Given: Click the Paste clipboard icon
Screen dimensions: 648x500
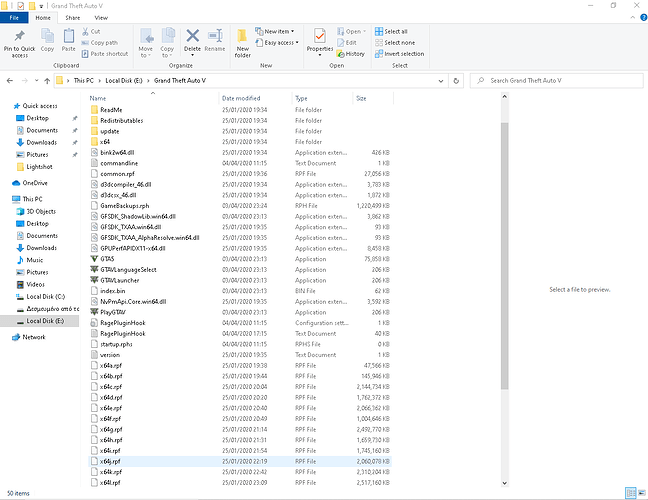Looking at the screenshot, I should click(x=69, y=36).
